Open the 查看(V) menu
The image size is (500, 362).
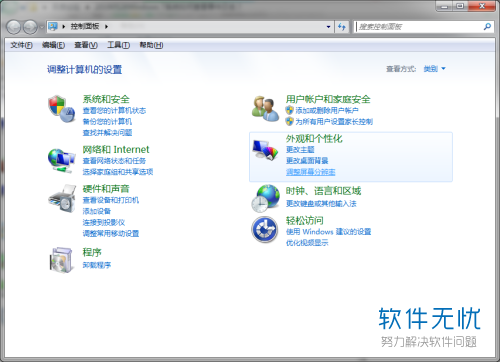(x=86, y=45)
